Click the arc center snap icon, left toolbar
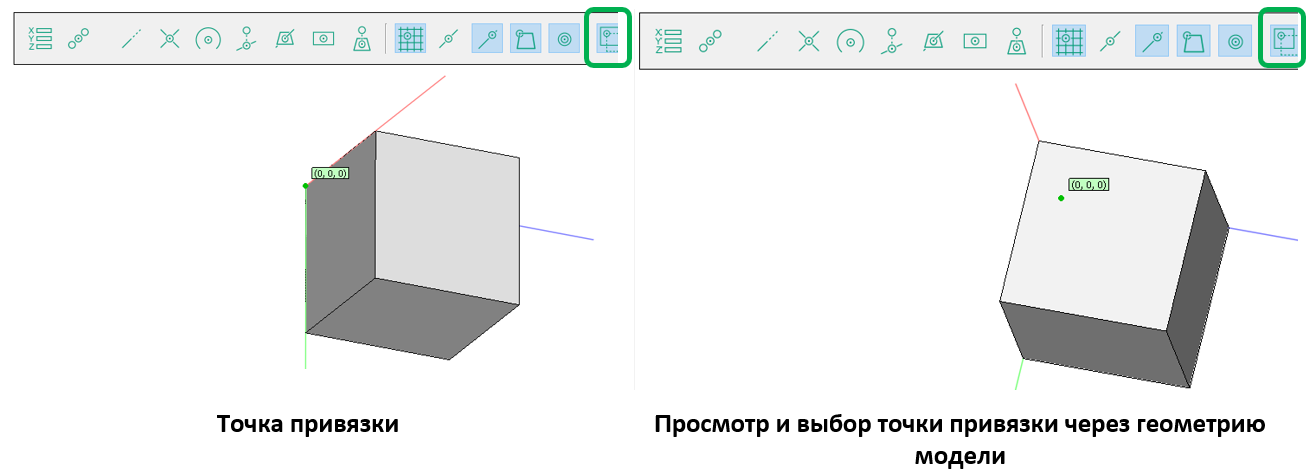Viewport: 1316px width, 474px height. pyautogui.click(x=208, y=39)
